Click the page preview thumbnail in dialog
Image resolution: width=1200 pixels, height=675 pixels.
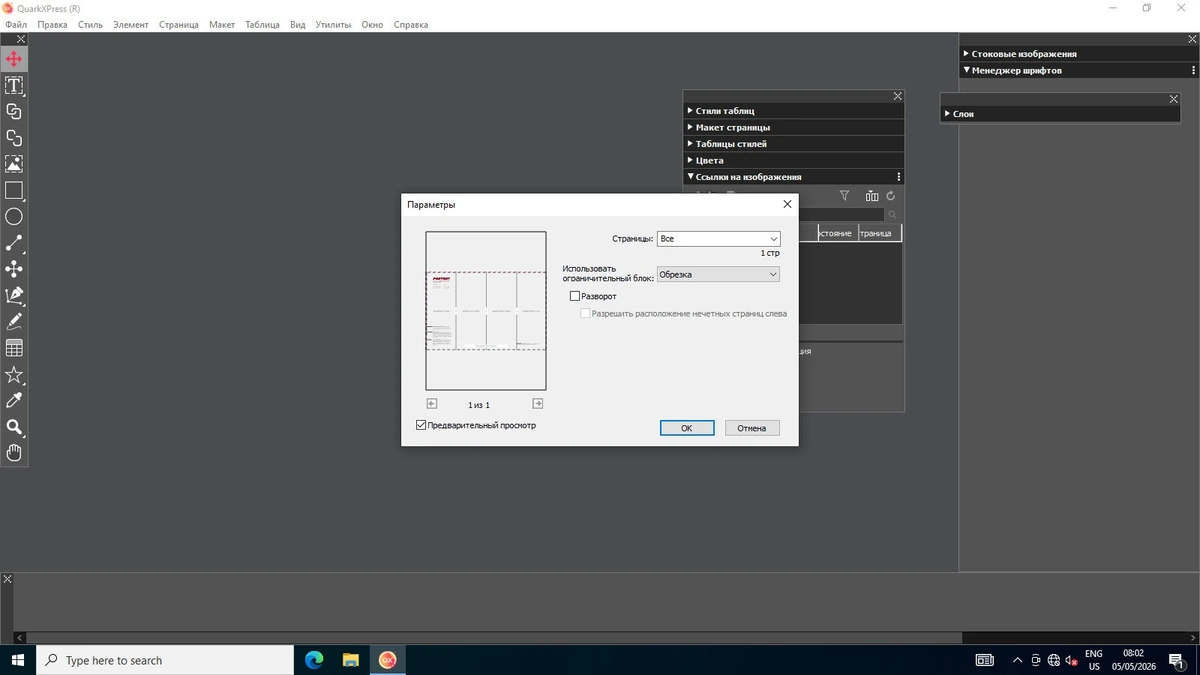pyautogui.click(x=486, y=311)
